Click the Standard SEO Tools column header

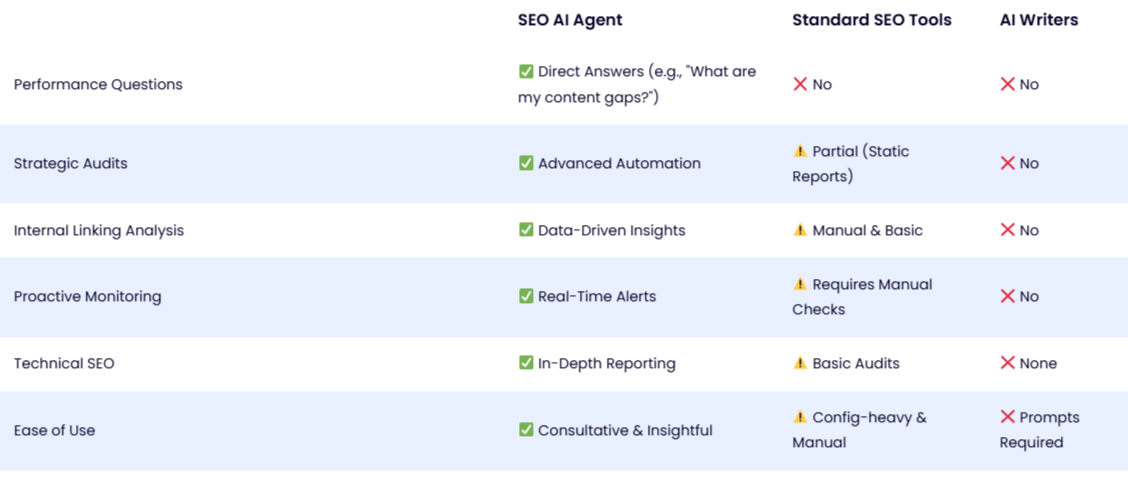point(872,20)
